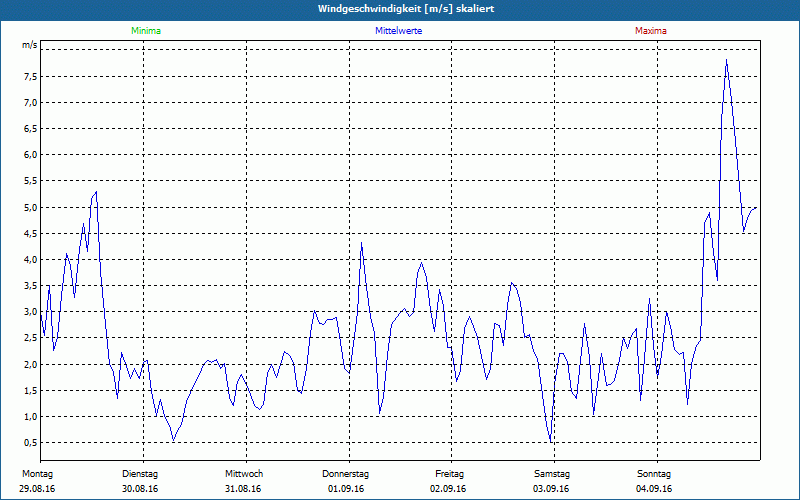Click the 7,5 y-axis value

click(x=30, y=77)
